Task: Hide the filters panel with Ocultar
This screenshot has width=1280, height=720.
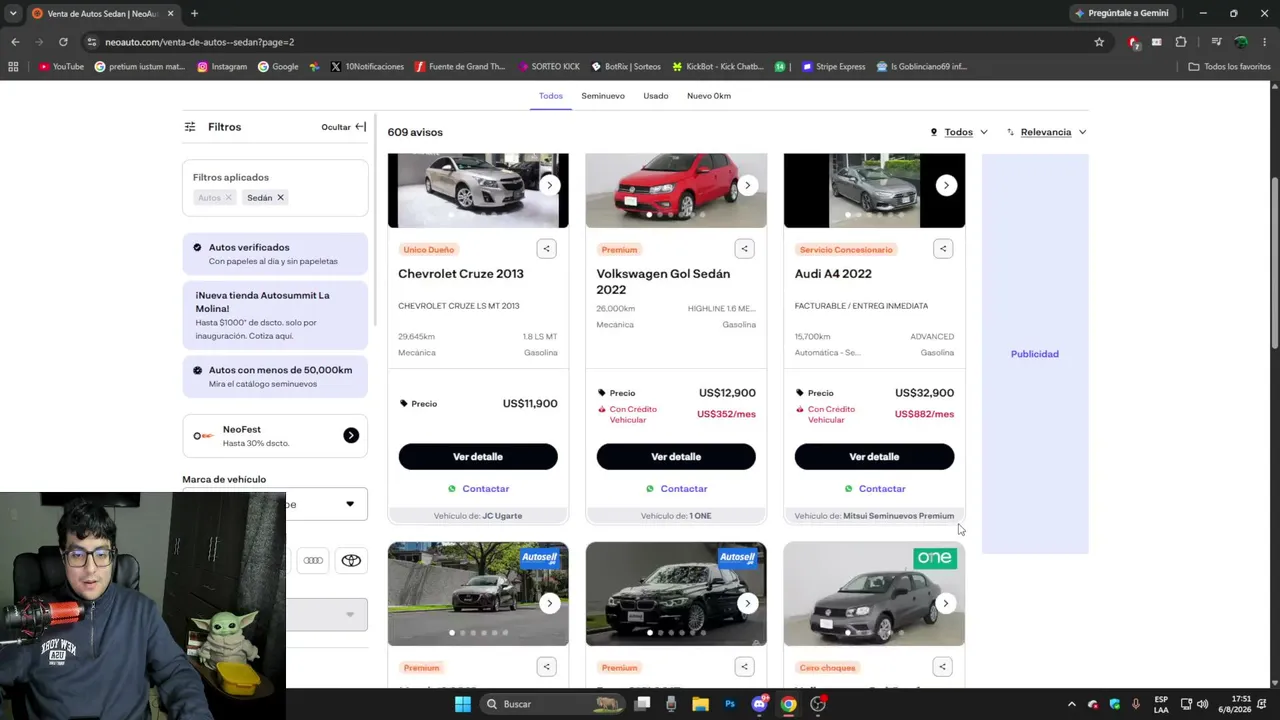Action: [344, 127]
